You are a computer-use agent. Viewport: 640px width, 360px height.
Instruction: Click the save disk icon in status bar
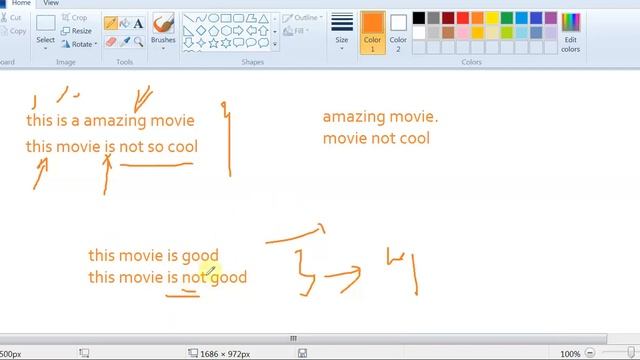click(x=302, y=353)
